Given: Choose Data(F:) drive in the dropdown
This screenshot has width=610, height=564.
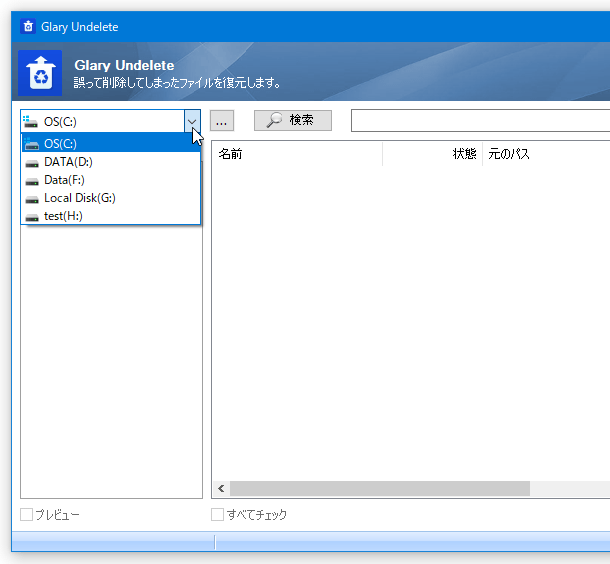Looking at the screenshot, I should pyautogui.click(x=111, y=180).
